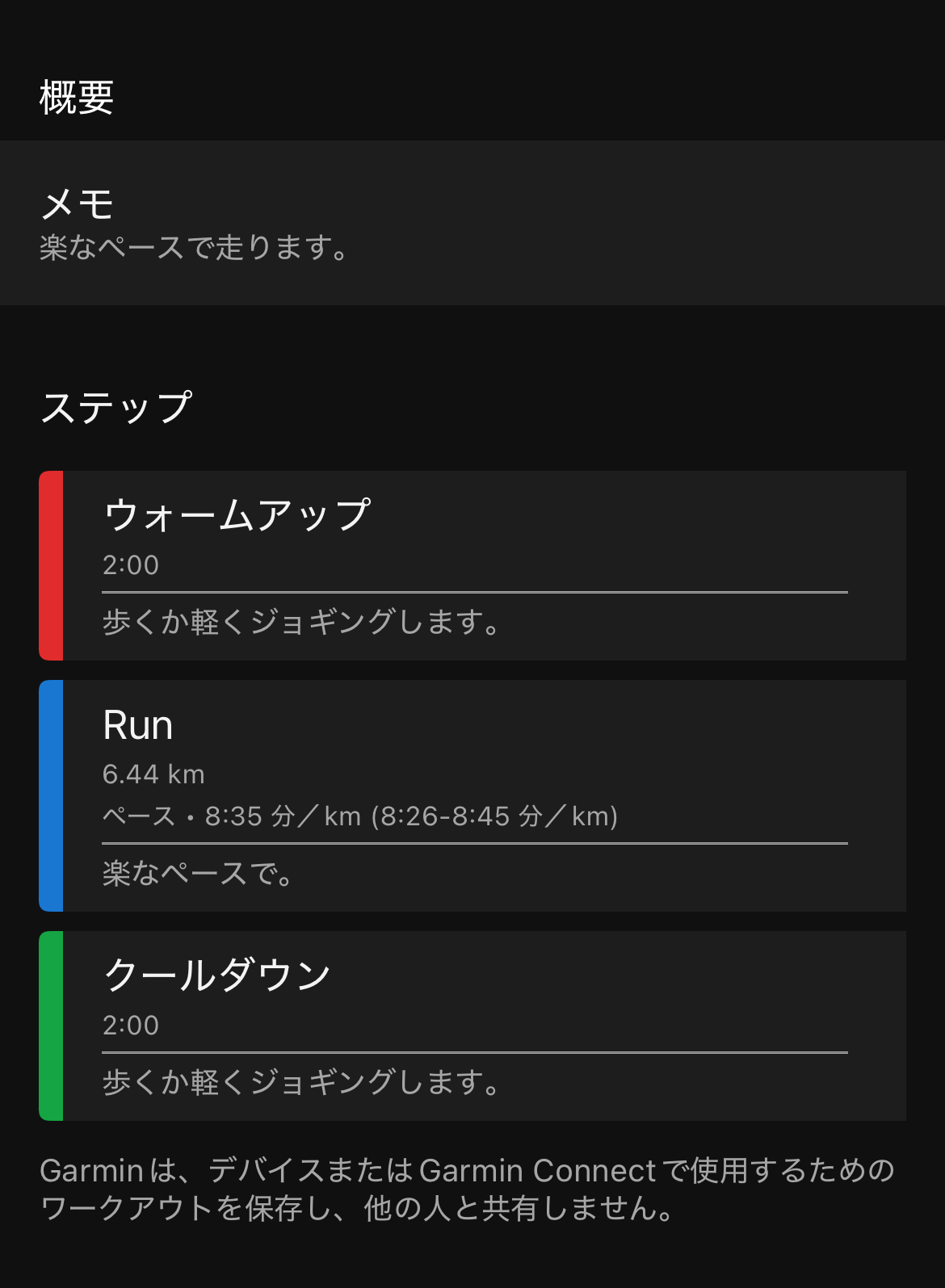The height and width of the screenshot is (1288, 945).
Task: Tap the Run note 楽なペースで。
Action: [198, 873]
